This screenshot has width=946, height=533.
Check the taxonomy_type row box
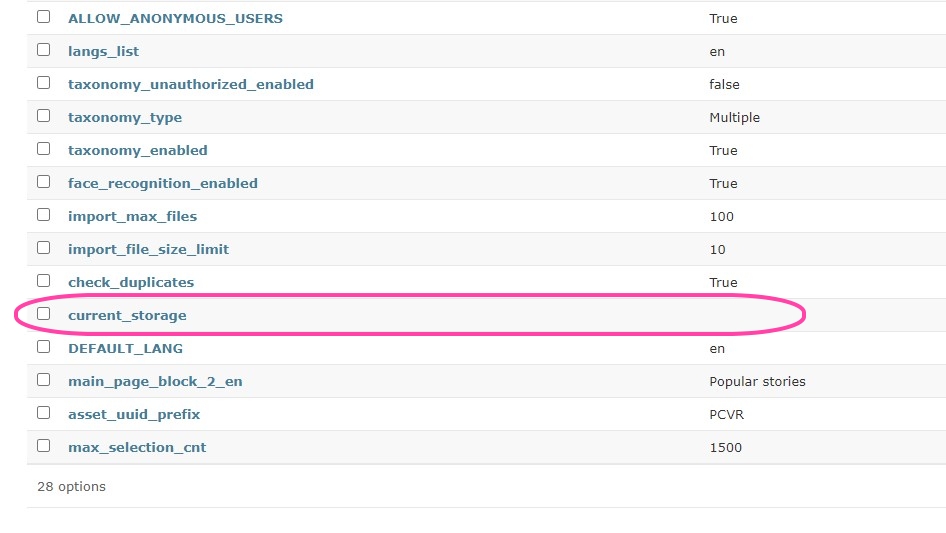[x=43, y=116]
